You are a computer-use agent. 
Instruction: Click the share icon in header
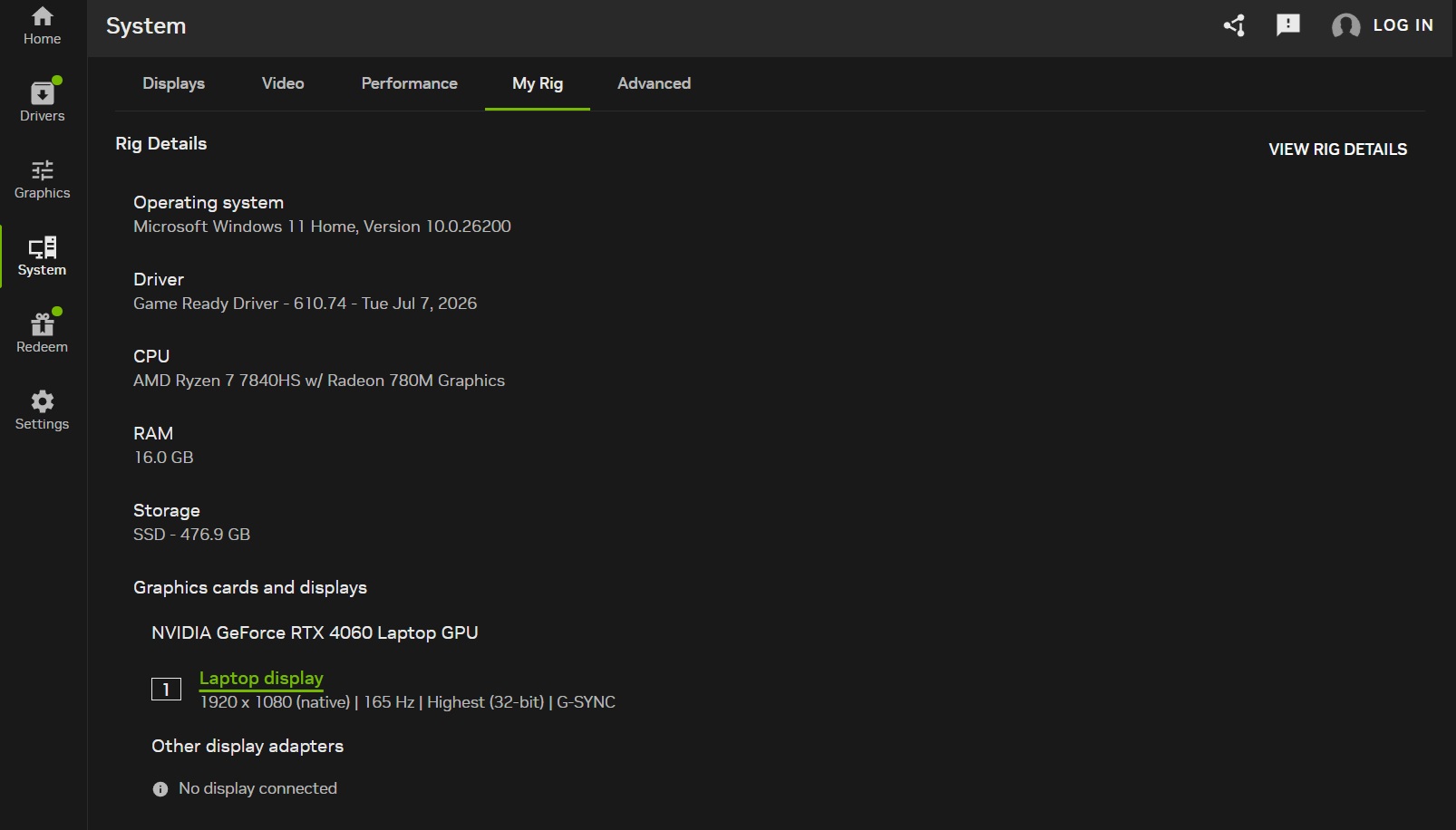(x=1234, y=25)
